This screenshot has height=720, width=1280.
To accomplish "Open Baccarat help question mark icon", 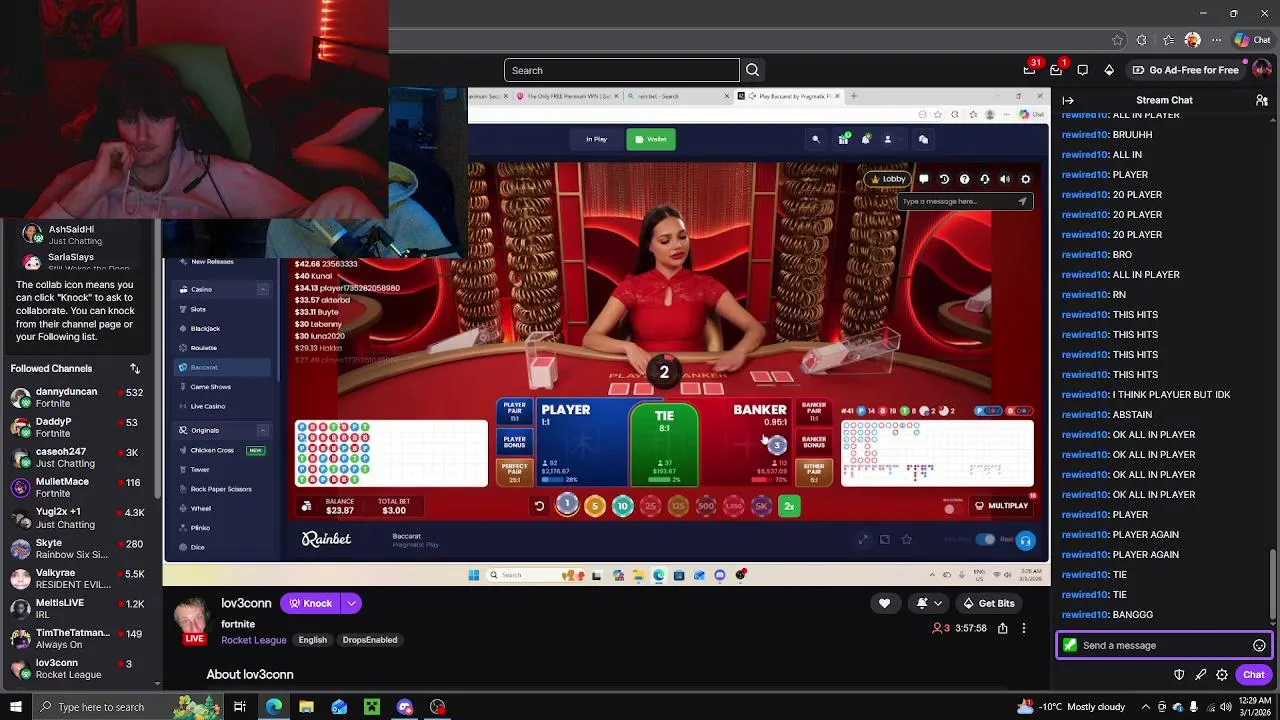I will 964,179.
